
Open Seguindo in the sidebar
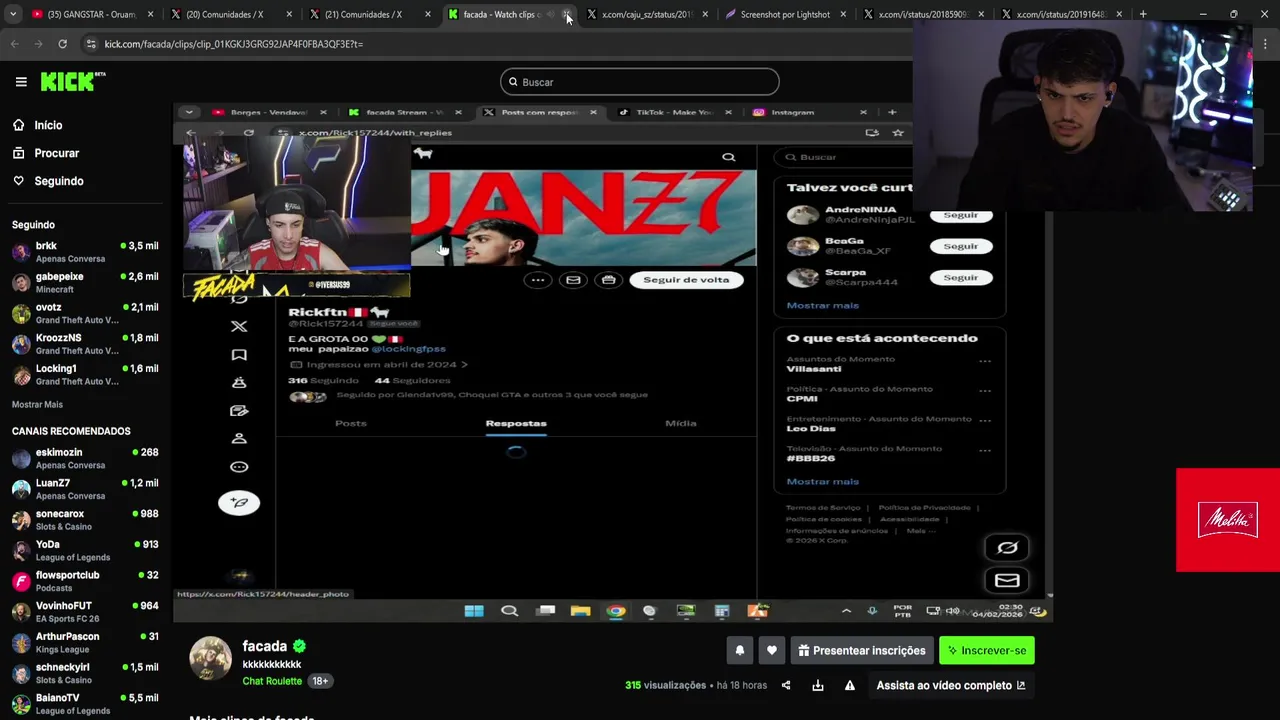point(47,181)
